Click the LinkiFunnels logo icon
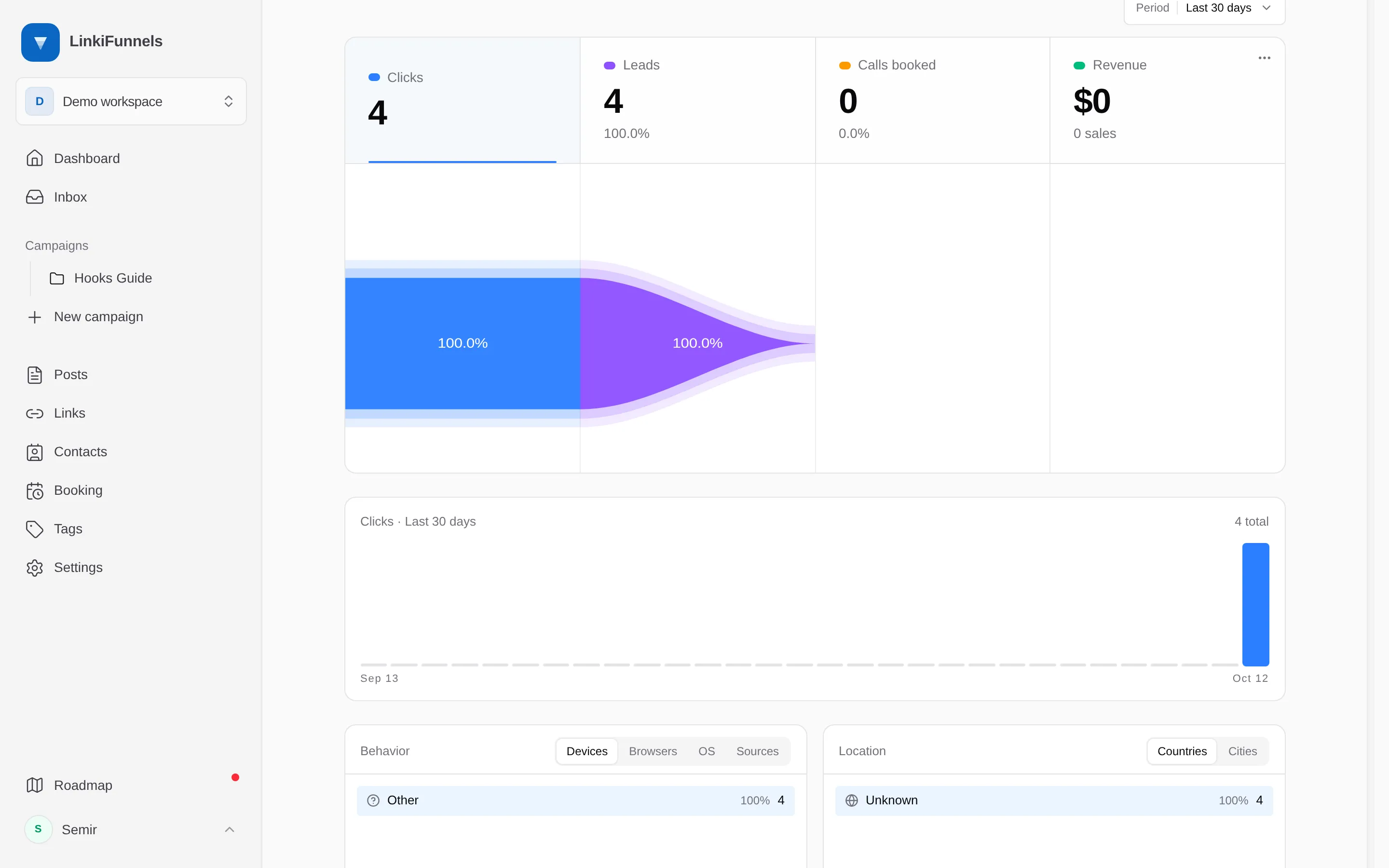 [x=40, y=42]
